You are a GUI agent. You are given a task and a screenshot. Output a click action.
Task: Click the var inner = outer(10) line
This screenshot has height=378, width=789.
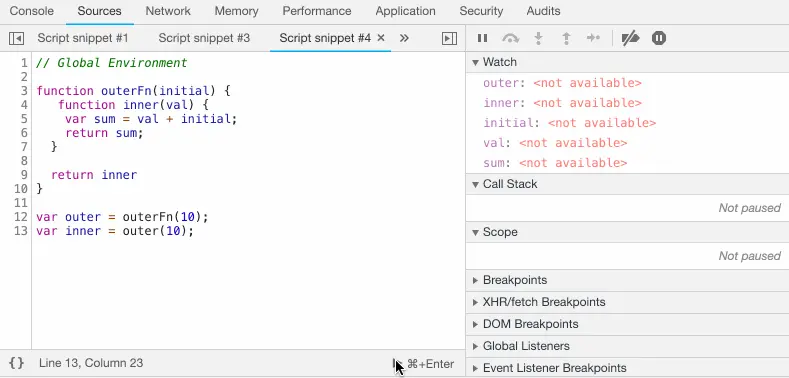tap(115, 231)
